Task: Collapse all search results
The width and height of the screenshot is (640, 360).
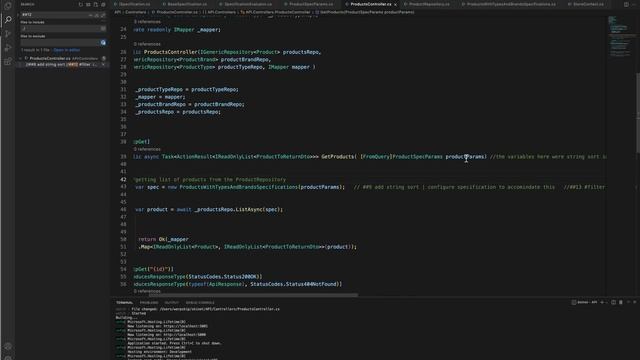Action: coord(103,4)
